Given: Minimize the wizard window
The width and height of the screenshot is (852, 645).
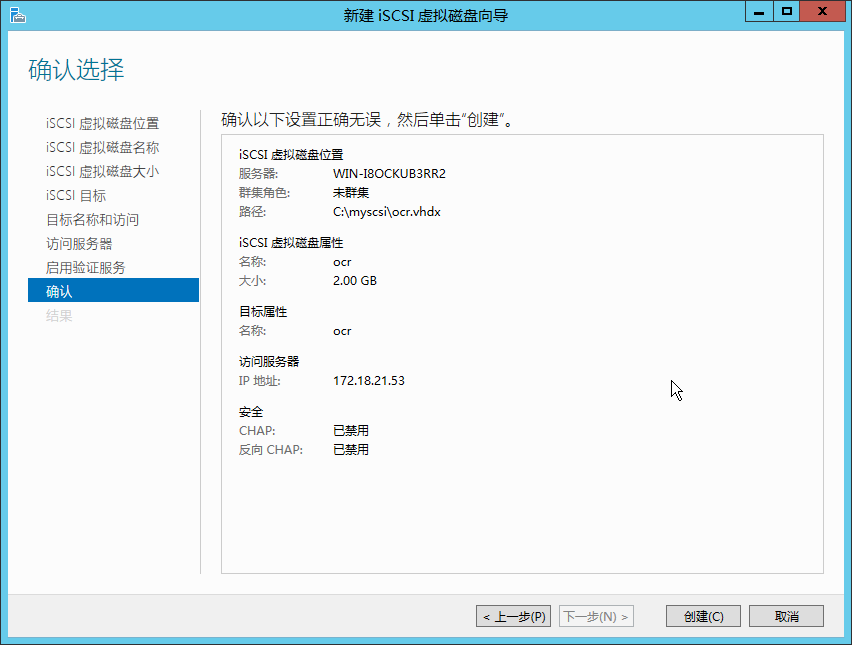Looking at the screenshot, I should pyautogui.click(x=759, y=12).
